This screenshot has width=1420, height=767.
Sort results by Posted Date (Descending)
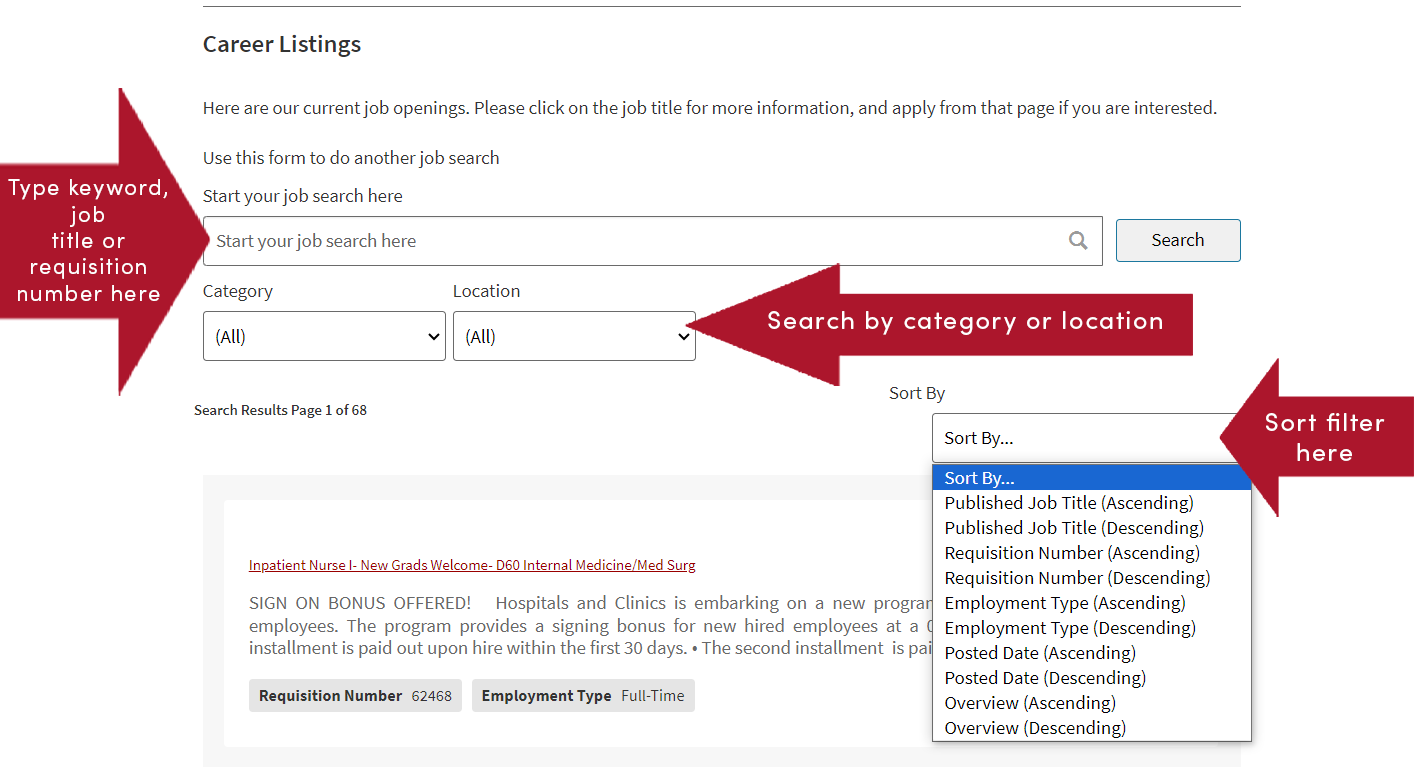click(1044, 677)
